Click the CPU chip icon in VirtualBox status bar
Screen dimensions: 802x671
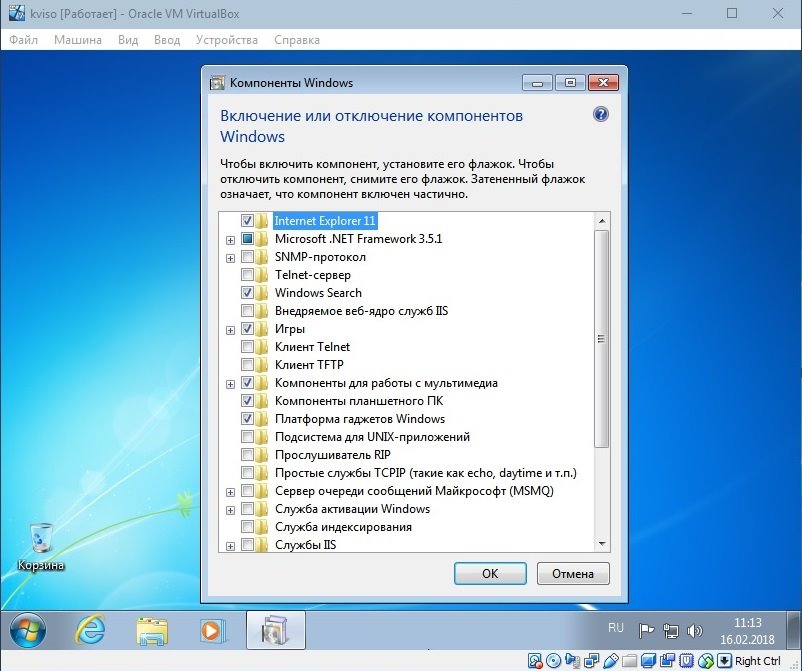[686, 661]
